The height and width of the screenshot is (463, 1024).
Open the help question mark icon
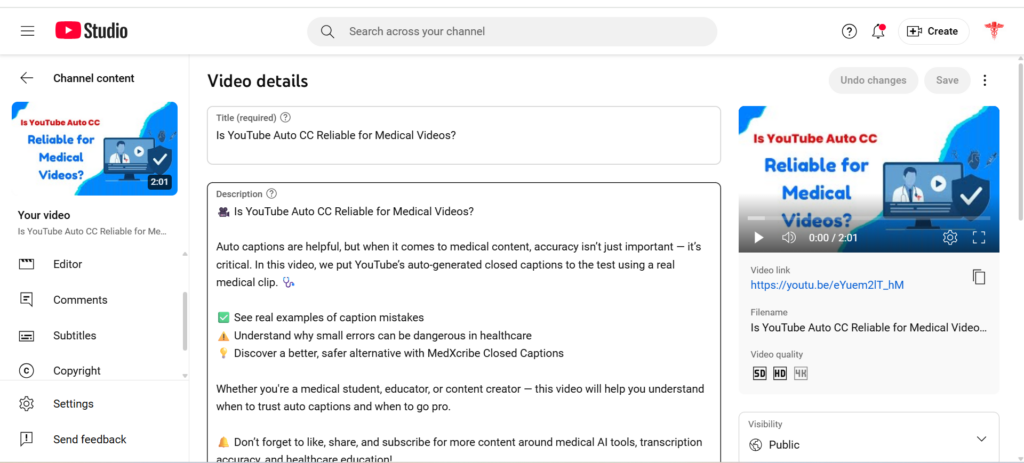849,31
